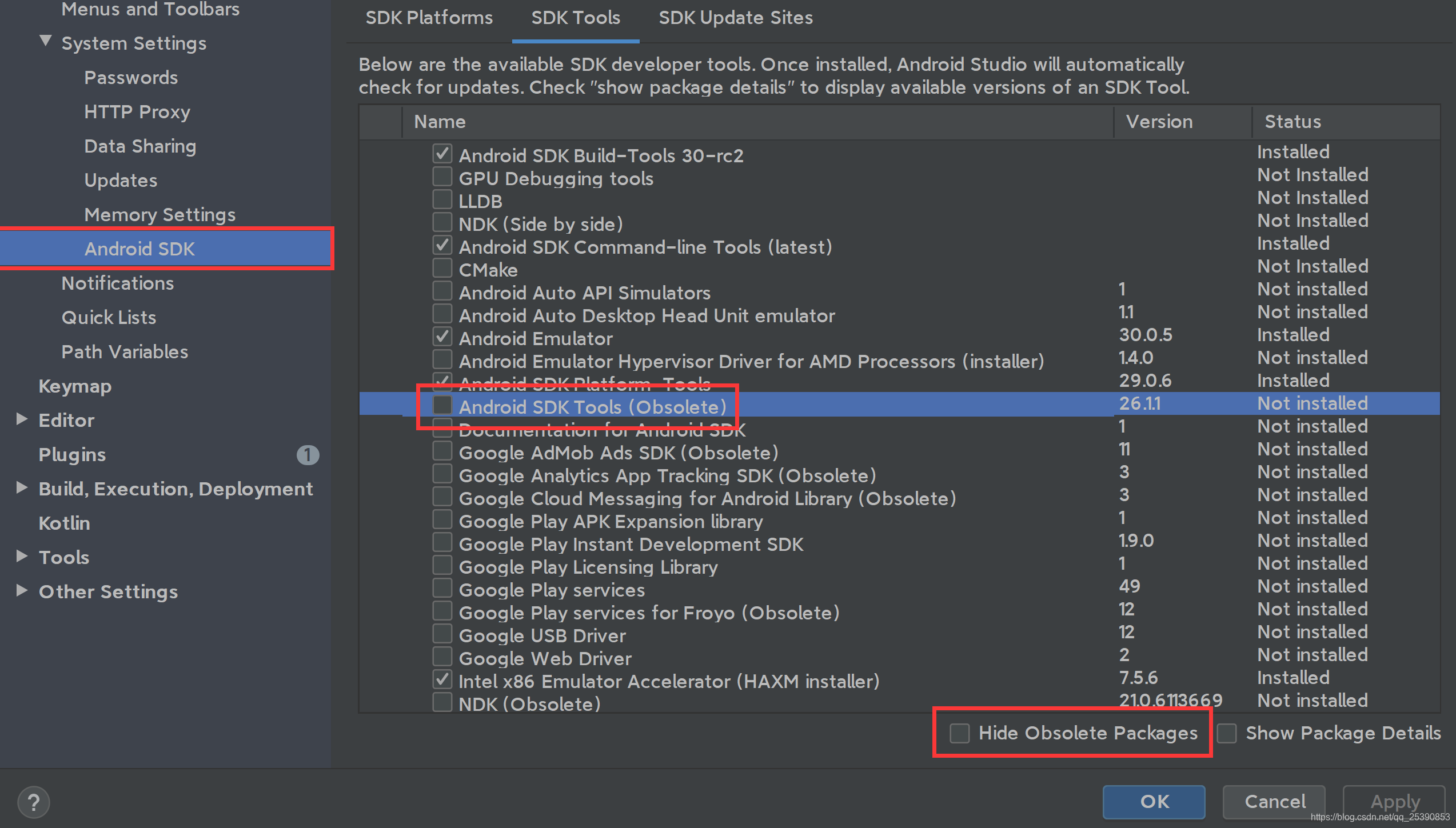The width and height of the screenshot is (1456, 828).
Task: Collapse the System Settings tree node
Action: point(46,41)
